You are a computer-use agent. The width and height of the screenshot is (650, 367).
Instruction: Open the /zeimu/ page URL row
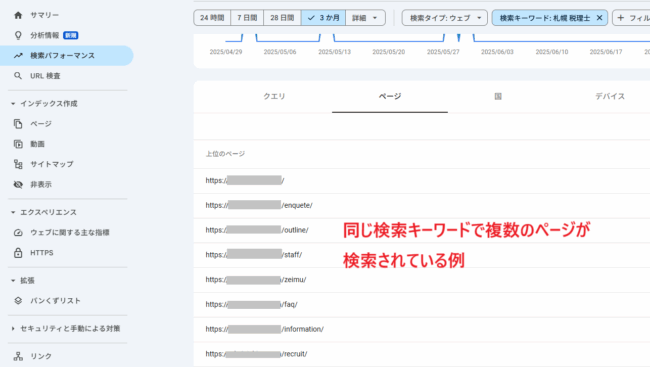[x=422, y=280]
